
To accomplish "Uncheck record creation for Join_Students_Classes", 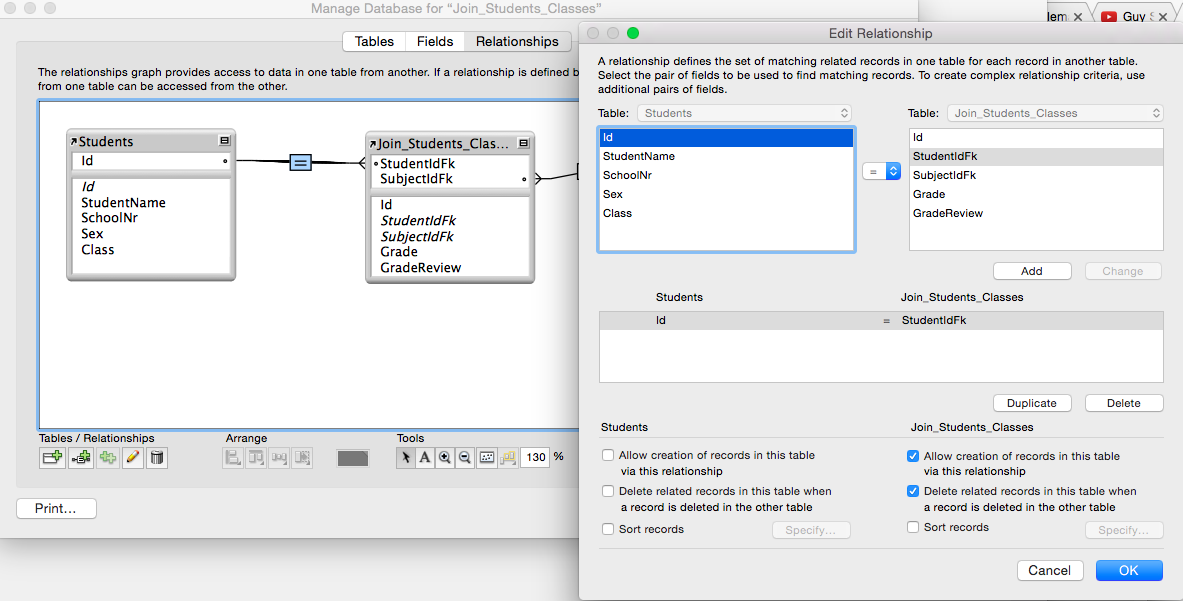I will [913, 456].
